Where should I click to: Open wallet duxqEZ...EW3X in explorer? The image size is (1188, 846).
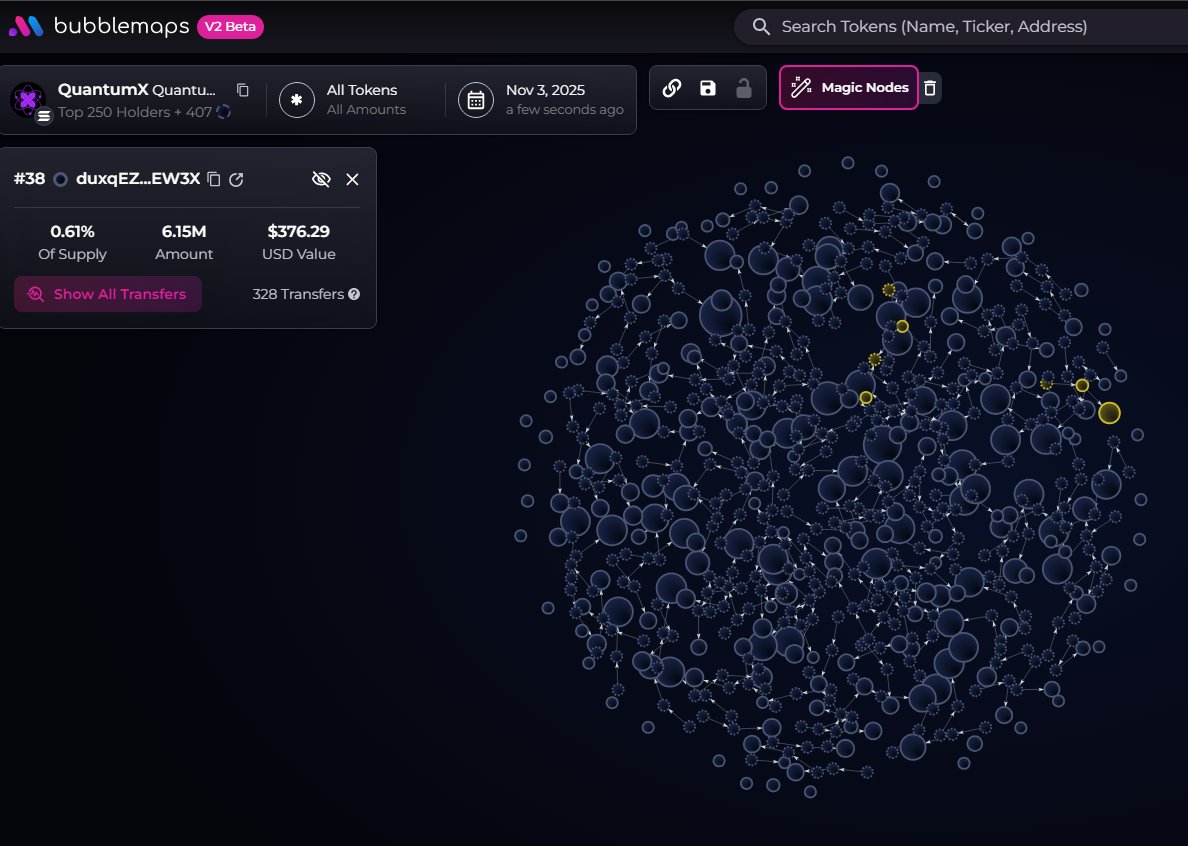point(236,179)
